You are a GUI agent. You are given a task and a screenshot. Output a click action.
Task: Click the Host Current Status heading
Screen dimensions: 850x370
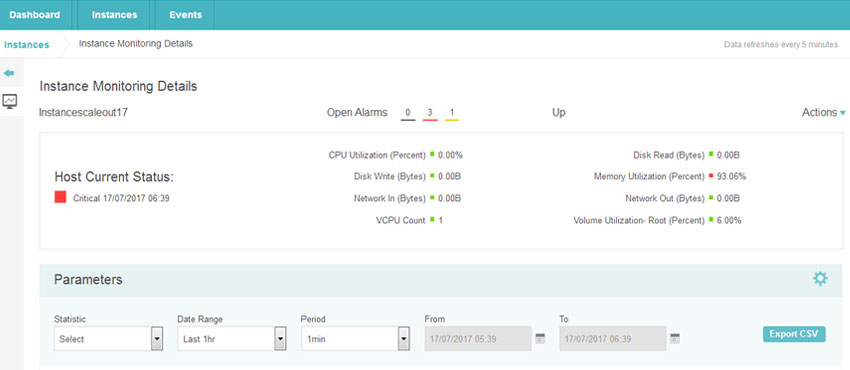click(114, 177)
